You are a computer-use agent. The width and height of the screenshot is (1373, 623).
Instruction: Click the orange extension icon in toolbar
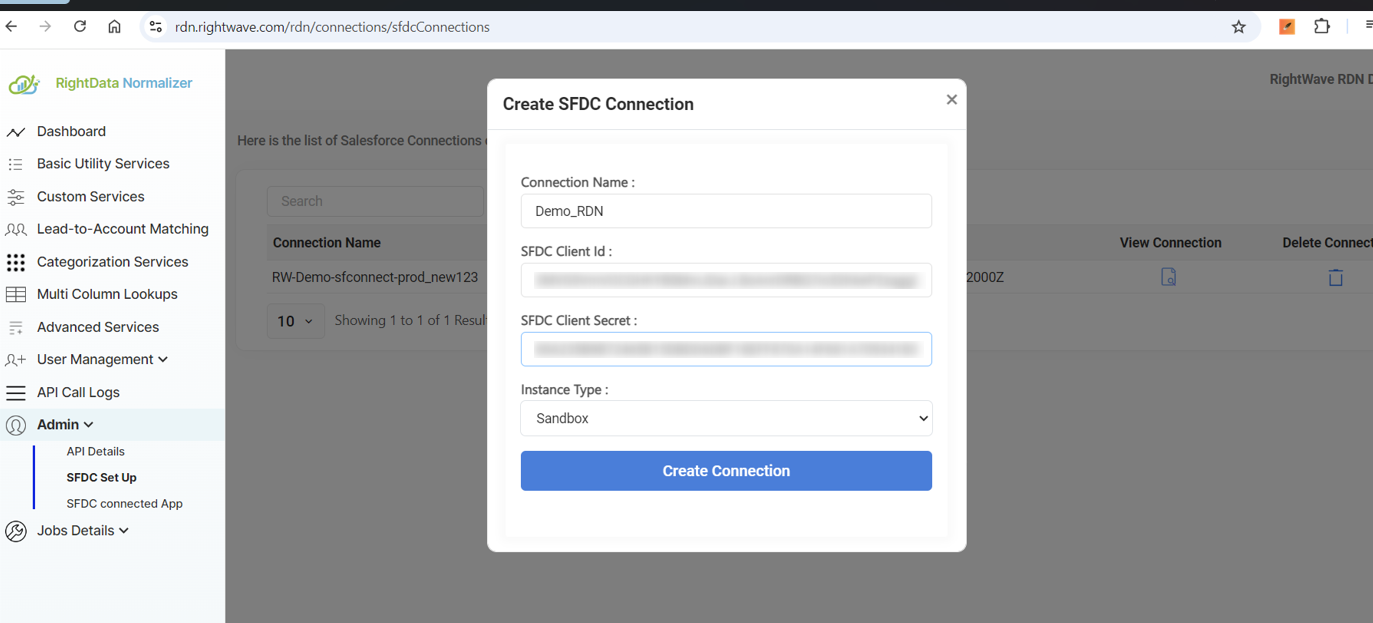(1287, 27)
